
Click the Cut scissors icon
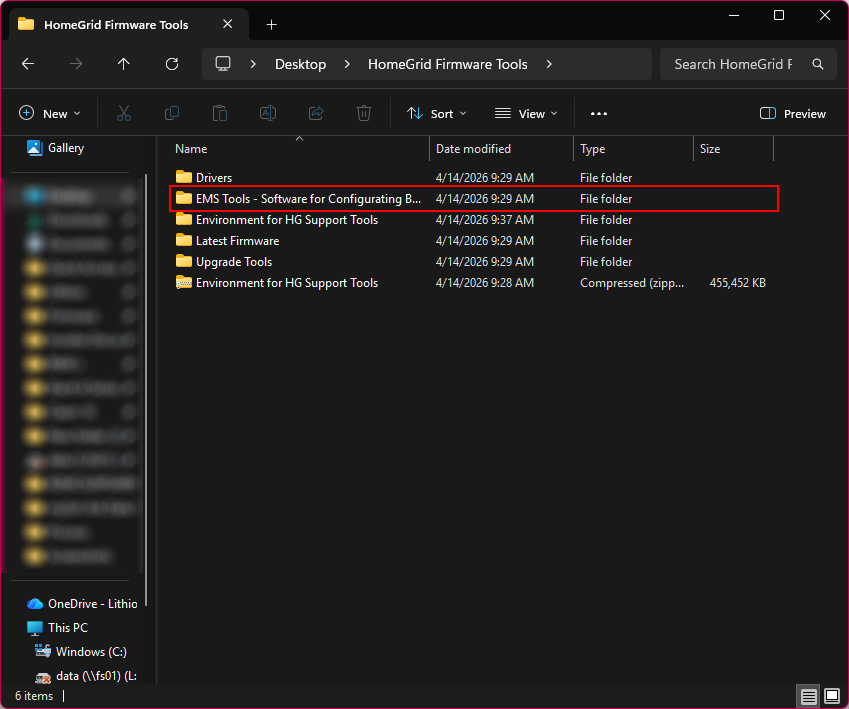[x=123, y=114]
